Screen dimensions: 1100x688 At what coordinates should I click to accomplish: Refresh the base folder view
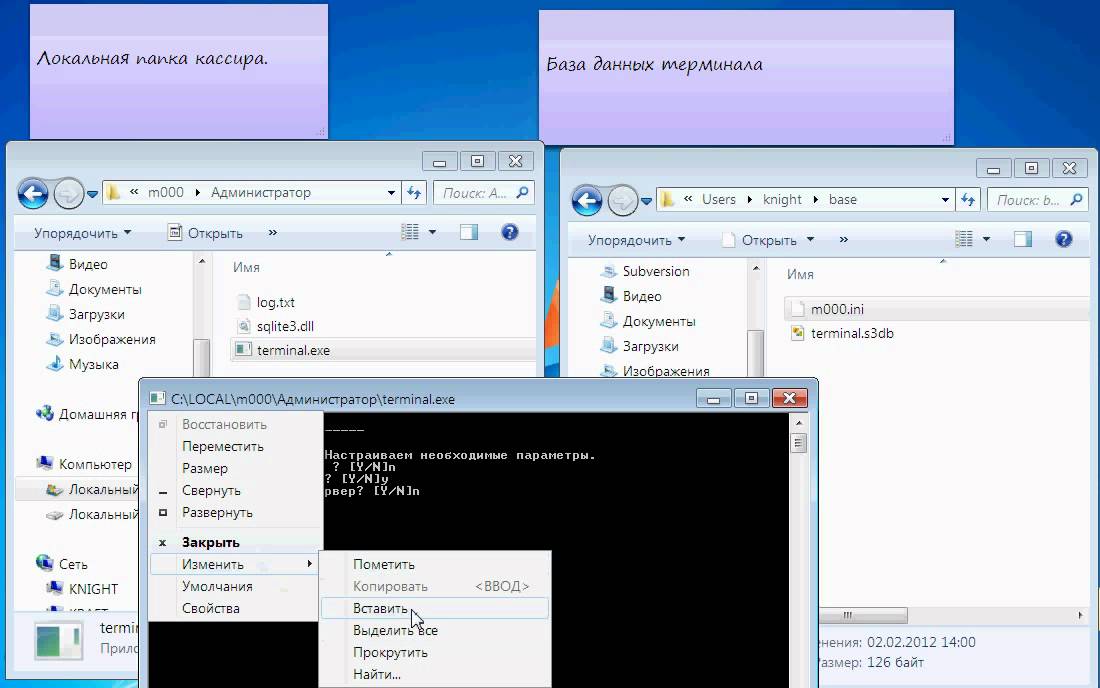coord(968,200)
